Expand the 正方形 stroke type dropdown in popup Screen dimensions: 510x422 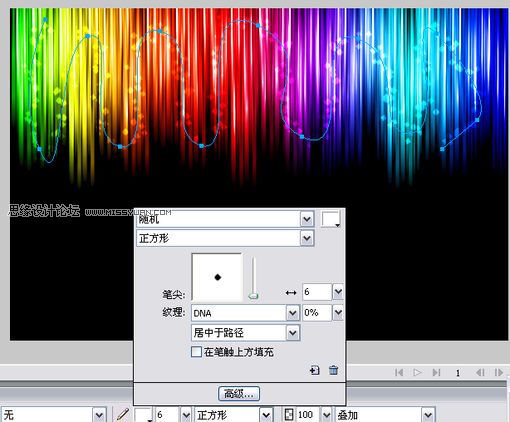(x=307, y=238)
